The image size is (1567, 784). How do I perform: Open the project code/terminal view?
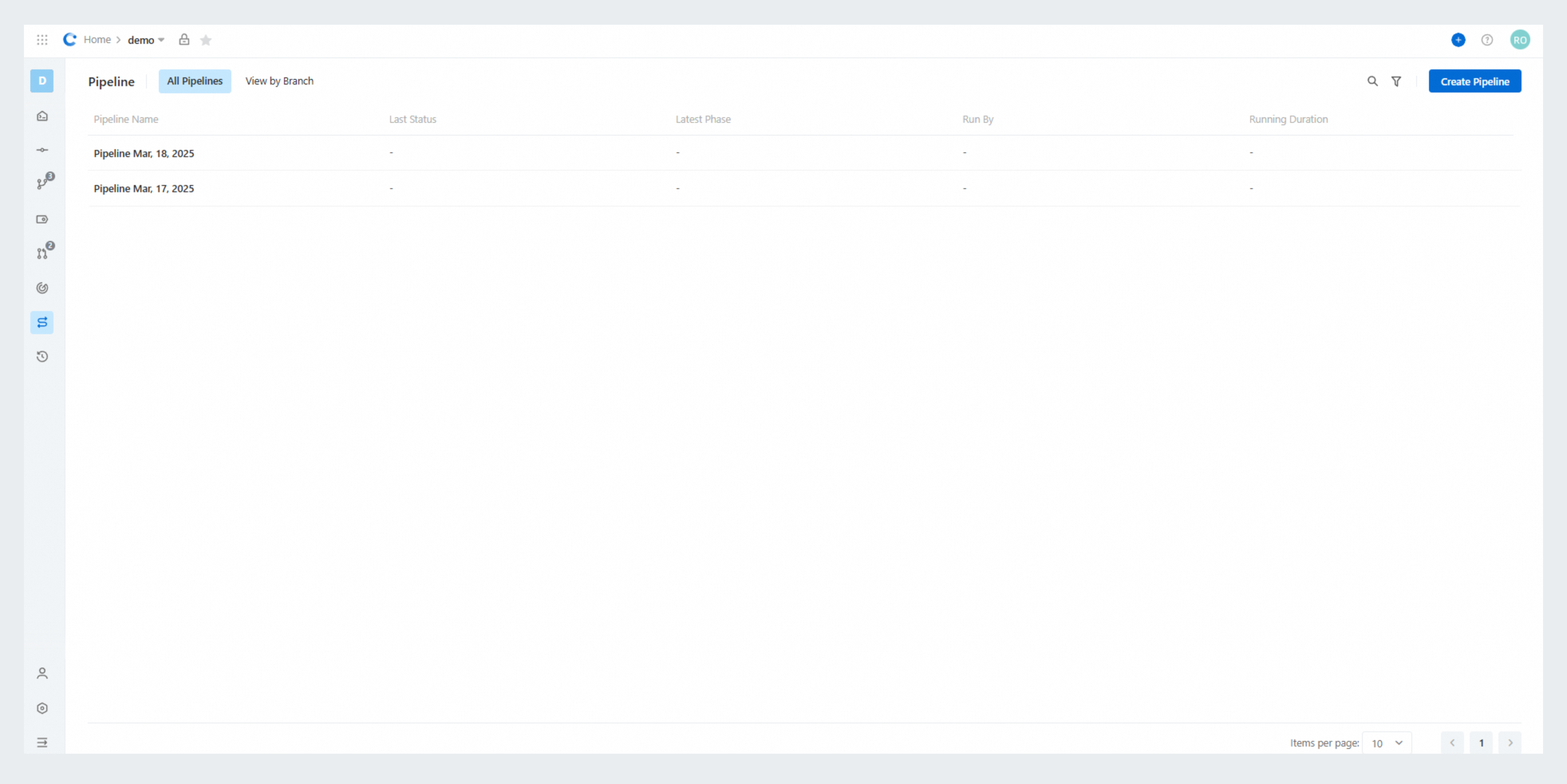[42, 116]
